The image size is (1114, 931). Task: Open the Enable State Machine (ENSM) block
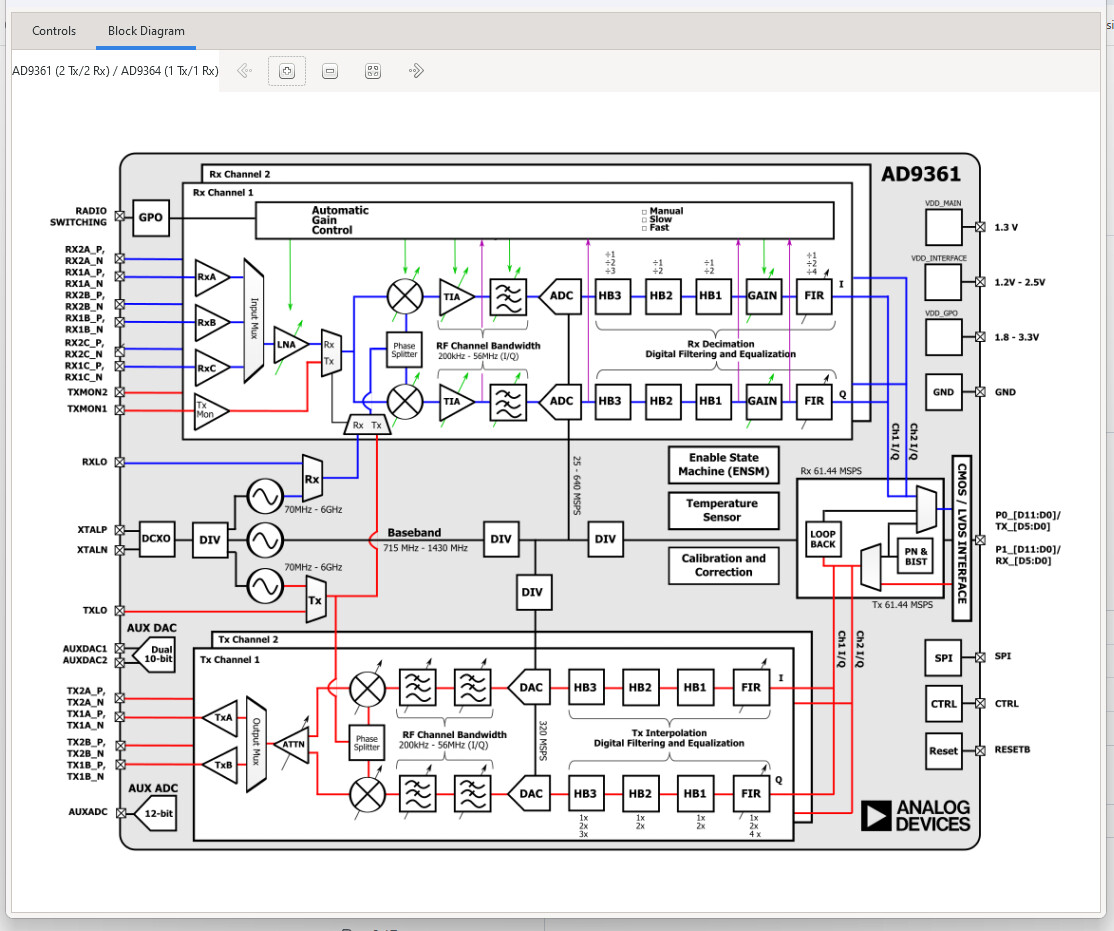723,465
